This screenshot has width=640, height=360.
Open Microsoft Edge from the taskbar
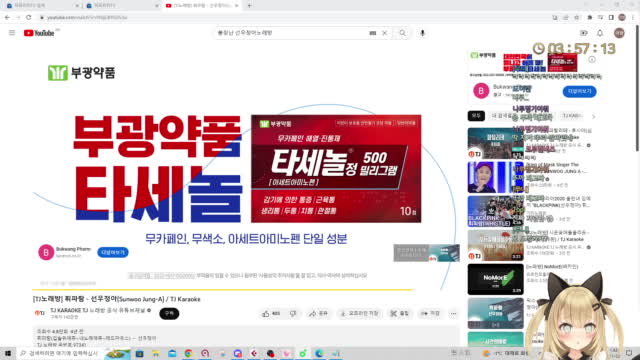pos(319,353)
